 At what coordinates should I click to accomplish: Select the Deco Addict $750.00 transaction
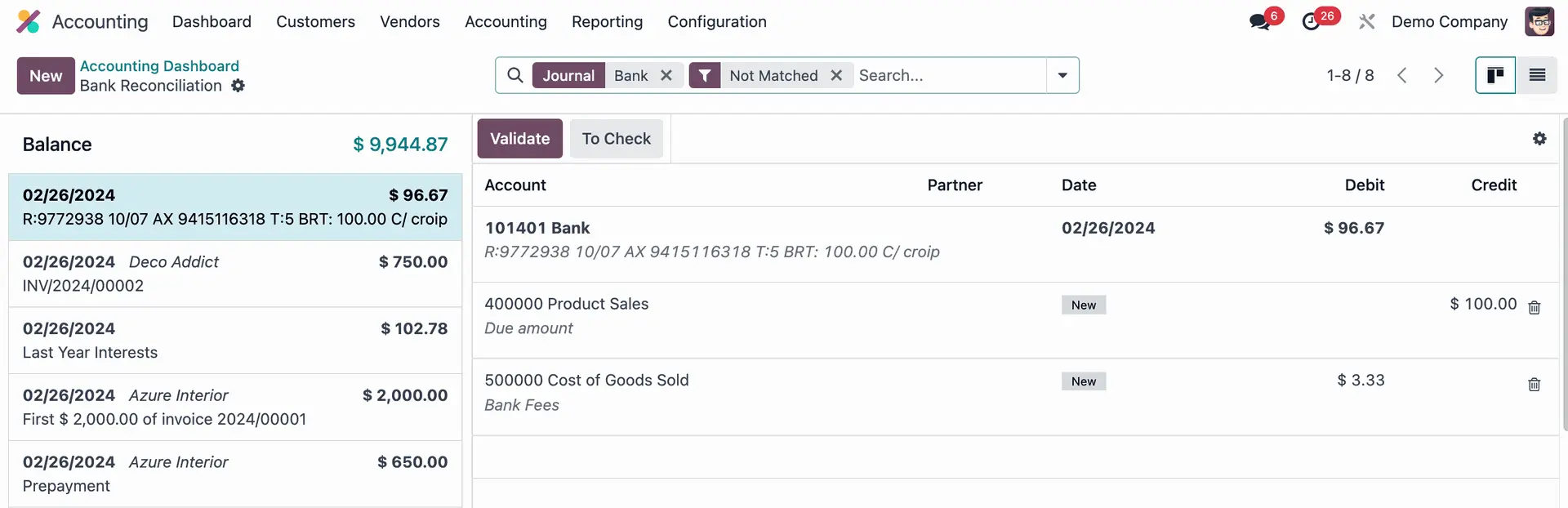(235, 274)
